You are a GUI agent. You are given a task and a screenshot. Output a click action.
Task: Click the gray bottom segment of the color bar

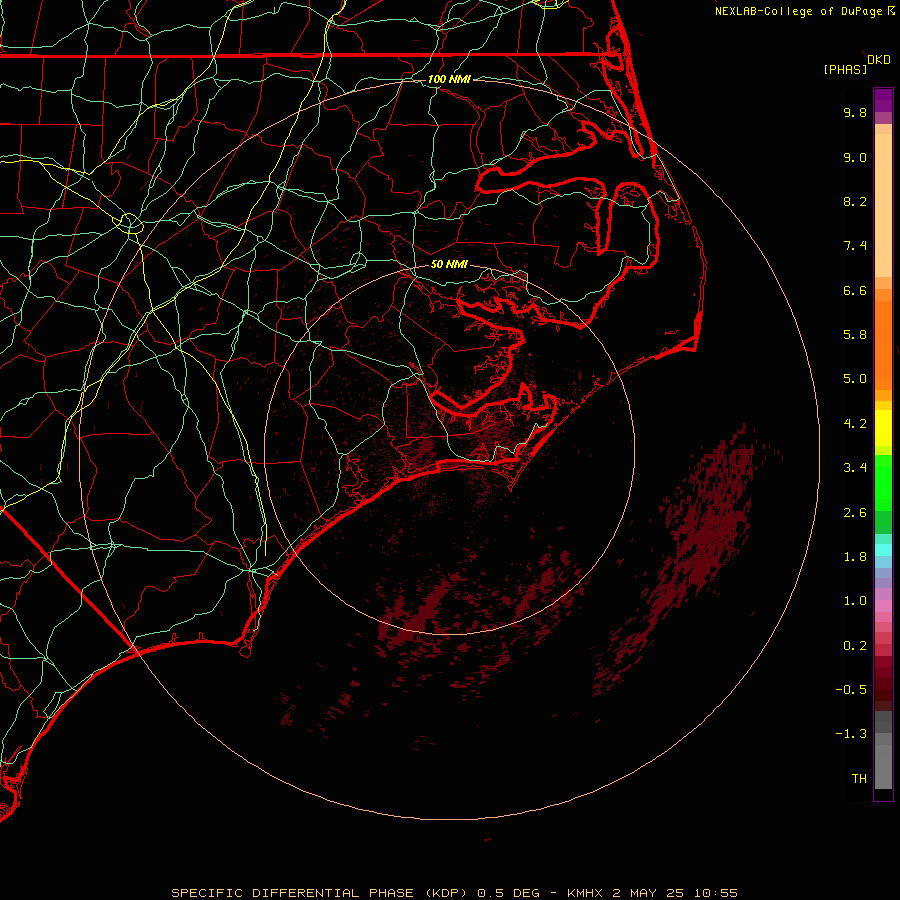point(883,767)
